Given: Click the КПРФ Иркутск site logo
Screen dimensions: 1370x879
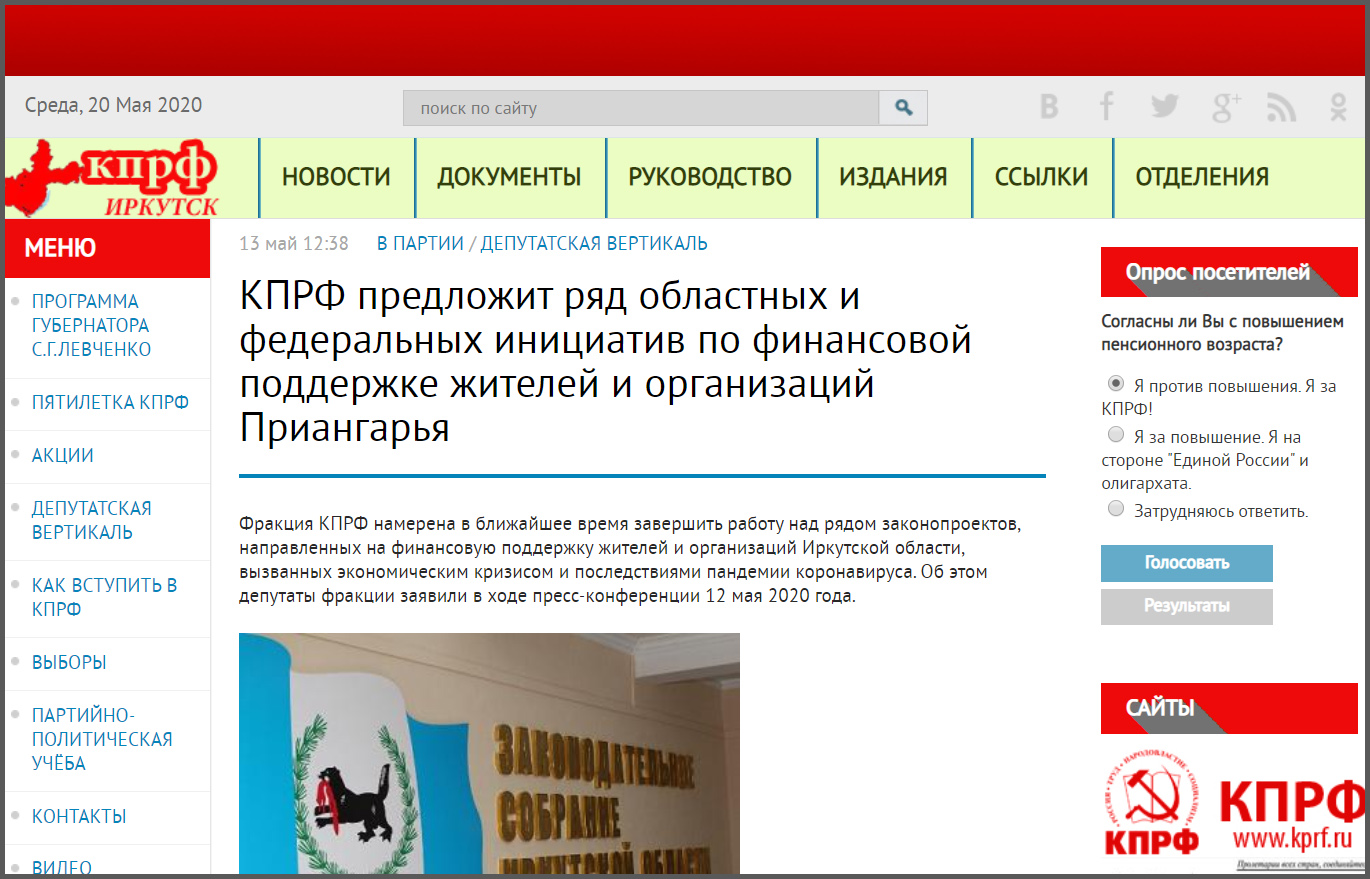Looking at the screenshot, I should tap(112, 179).
